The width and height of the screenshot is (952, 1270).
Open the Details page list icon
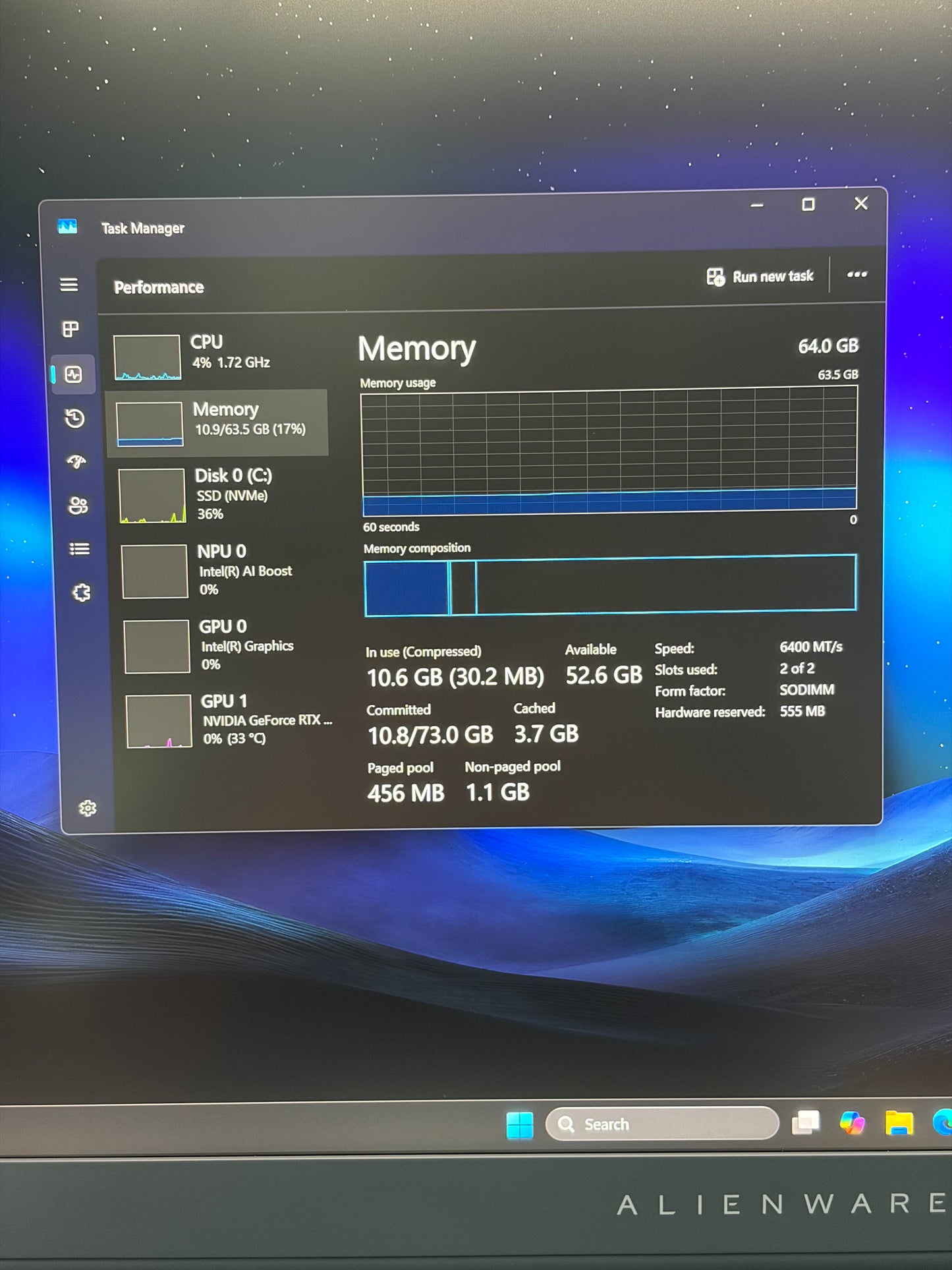pos(80,548)
